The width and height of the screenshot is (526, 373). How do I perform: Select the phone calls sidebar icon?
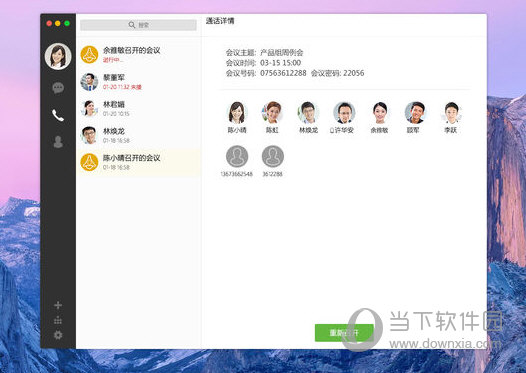click(x=58, y=115)
